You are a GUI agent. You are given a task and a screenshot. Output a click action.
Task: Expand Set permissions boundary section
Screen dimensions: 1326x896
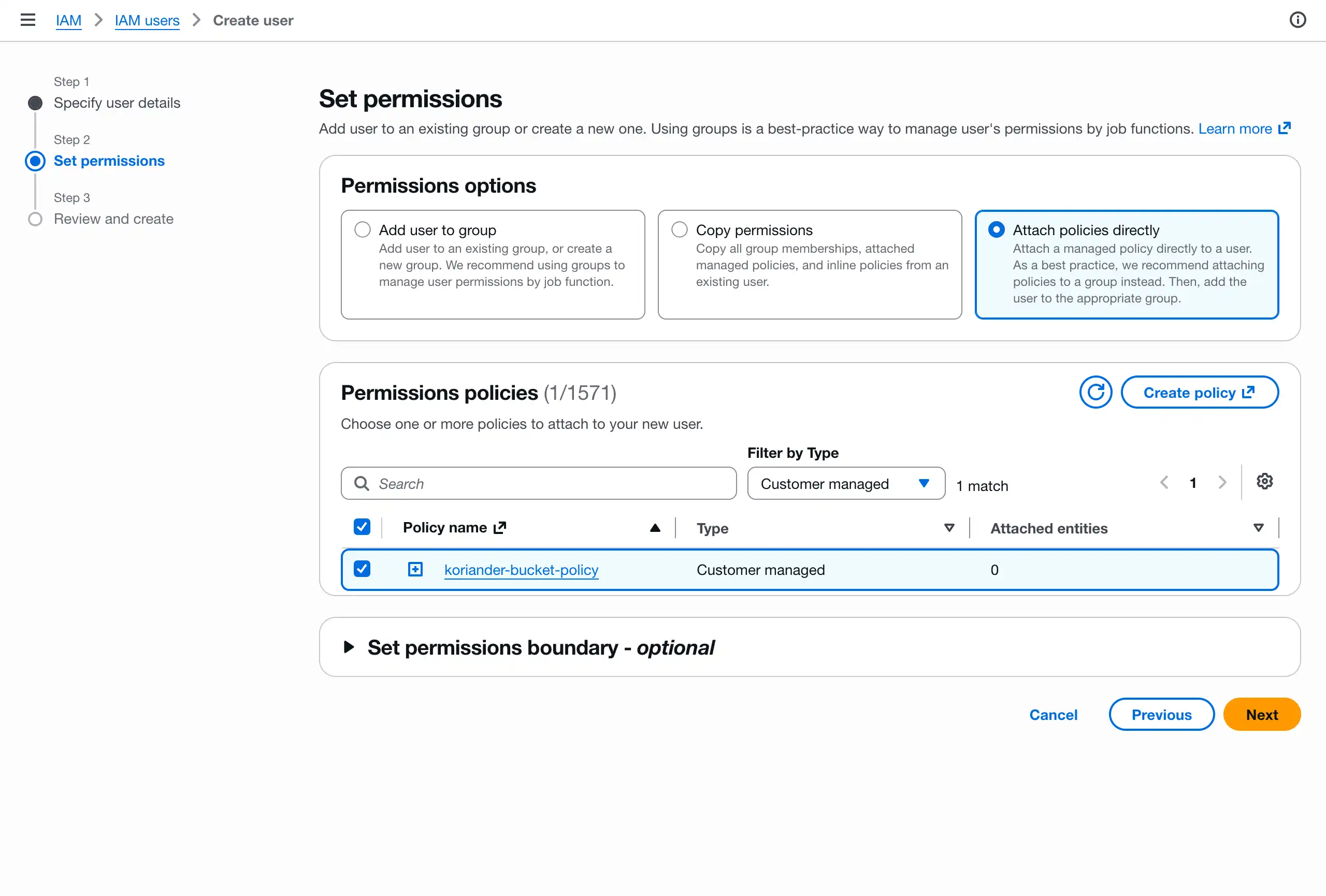click(x=349, y=647)
